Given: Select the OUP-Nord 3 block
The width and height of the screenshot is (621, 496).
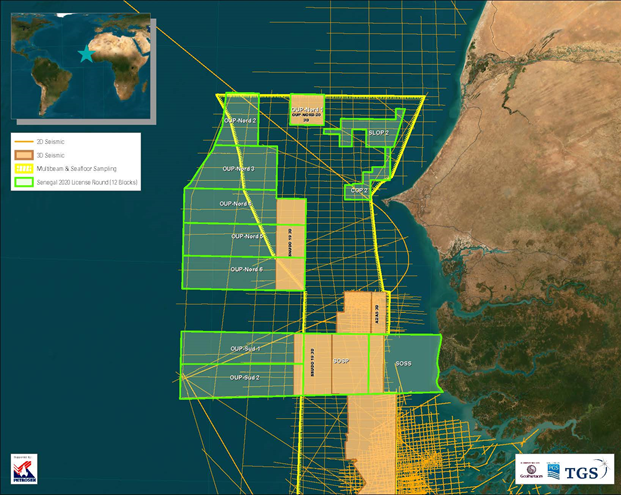Looking at the screenshot, I should (239, 169).
